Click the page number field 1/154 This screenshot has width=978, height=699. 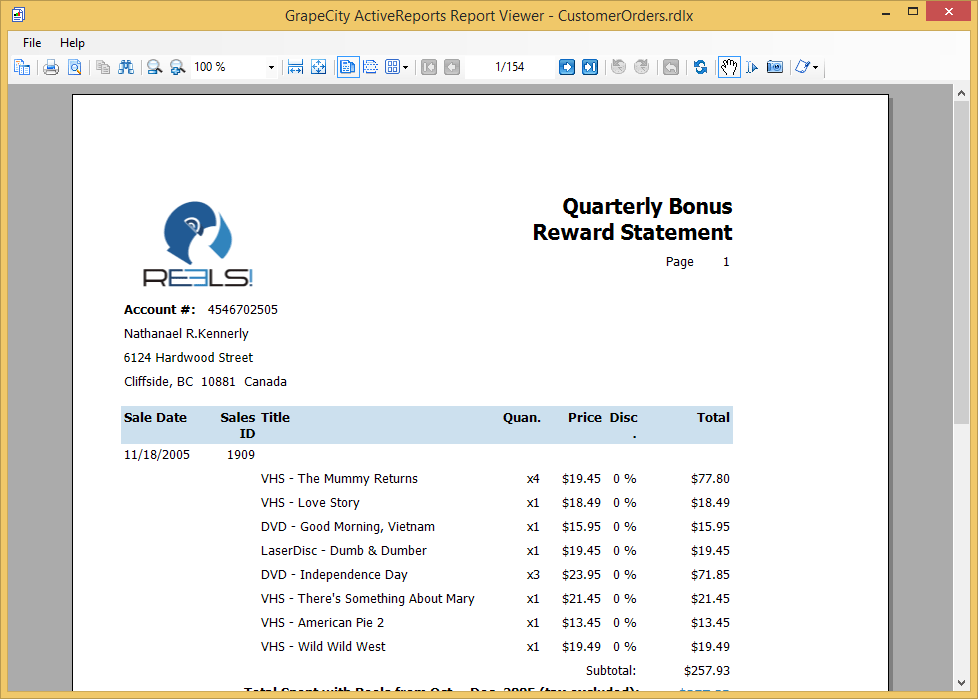509,67
